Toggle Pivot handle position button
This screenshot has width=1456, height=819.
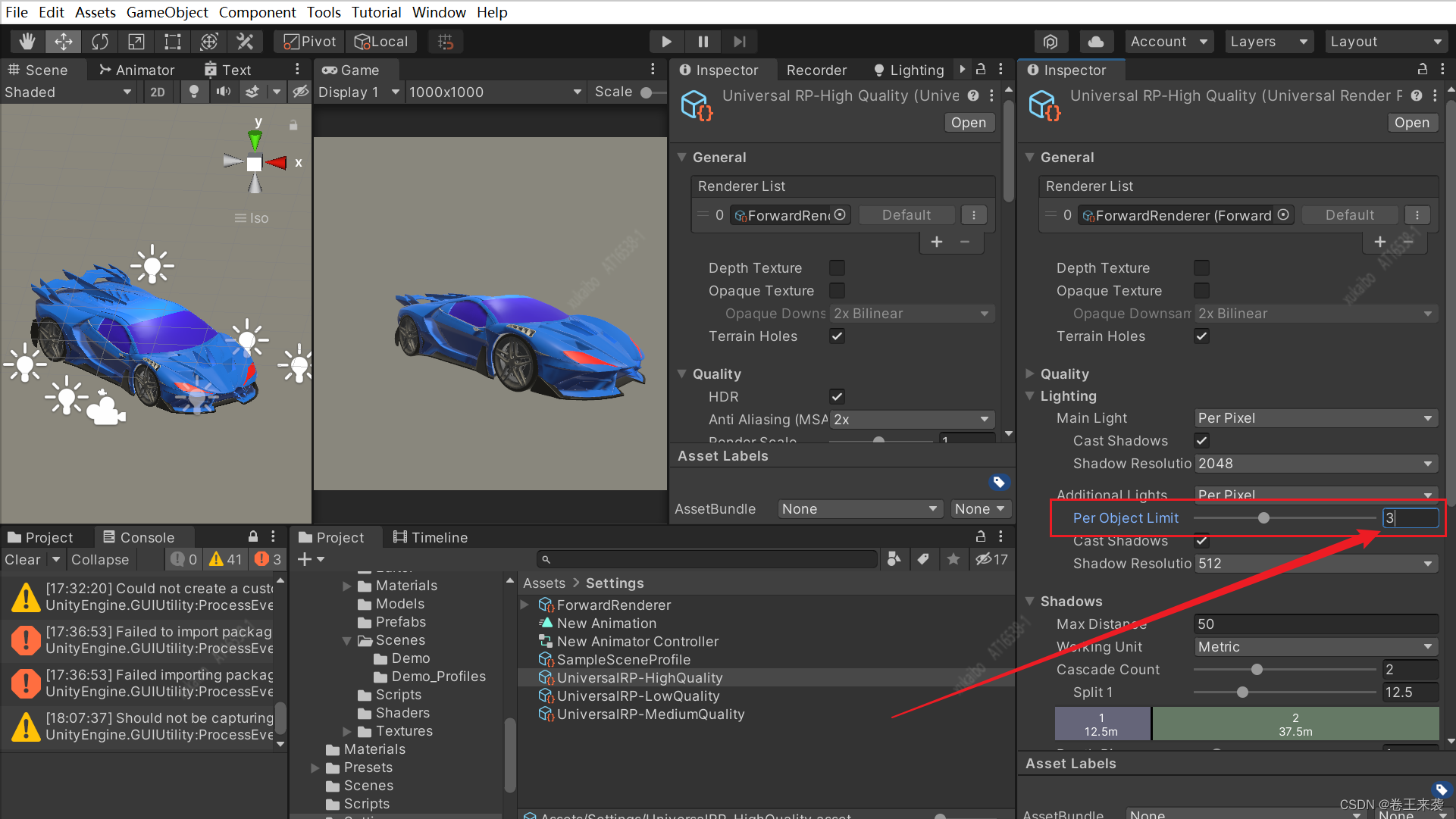tap(309, 42)
